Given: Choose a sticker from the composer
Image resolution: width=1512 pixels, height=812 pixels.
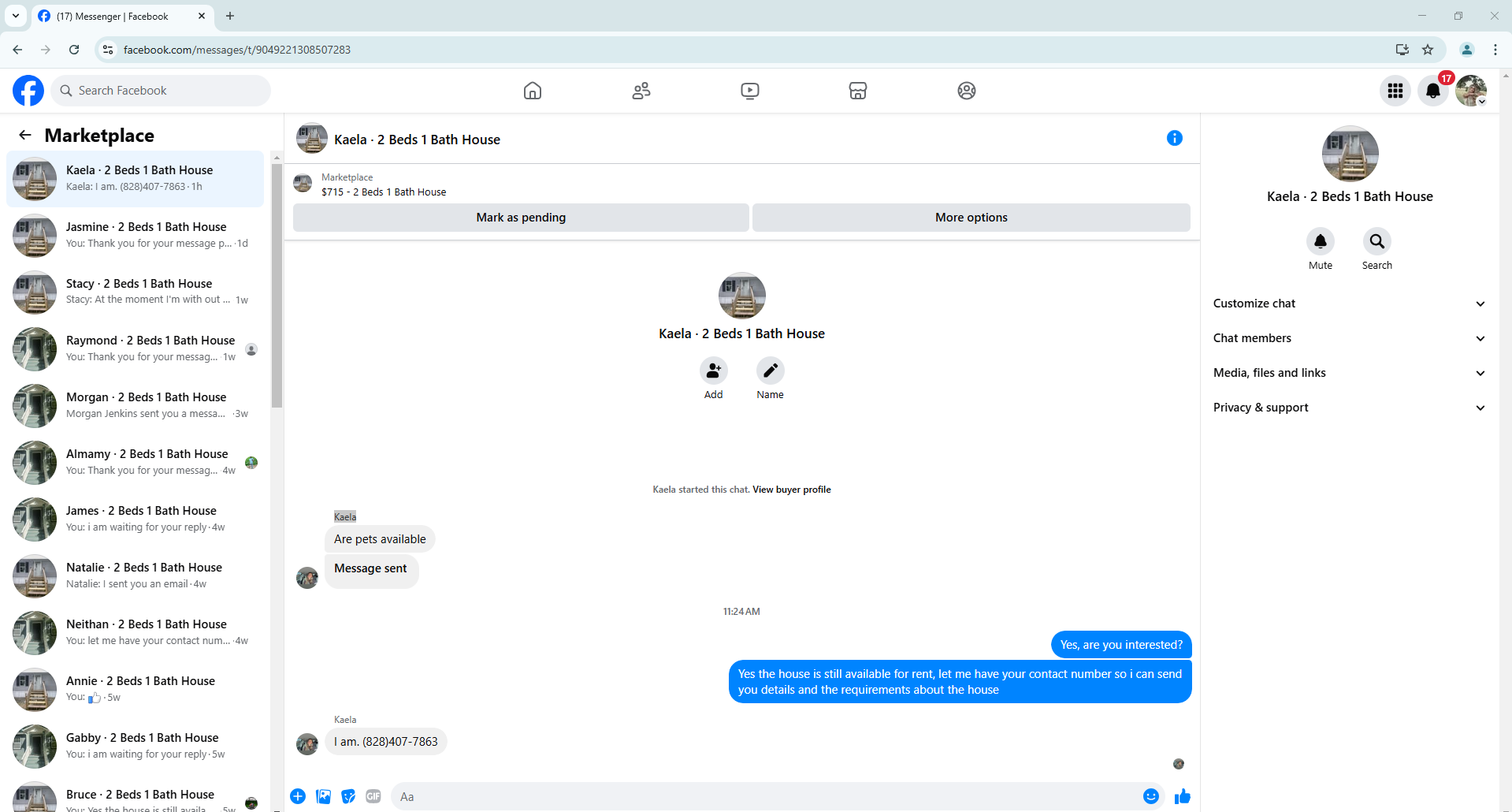Looking at the screenshot, I should (348, 796).
